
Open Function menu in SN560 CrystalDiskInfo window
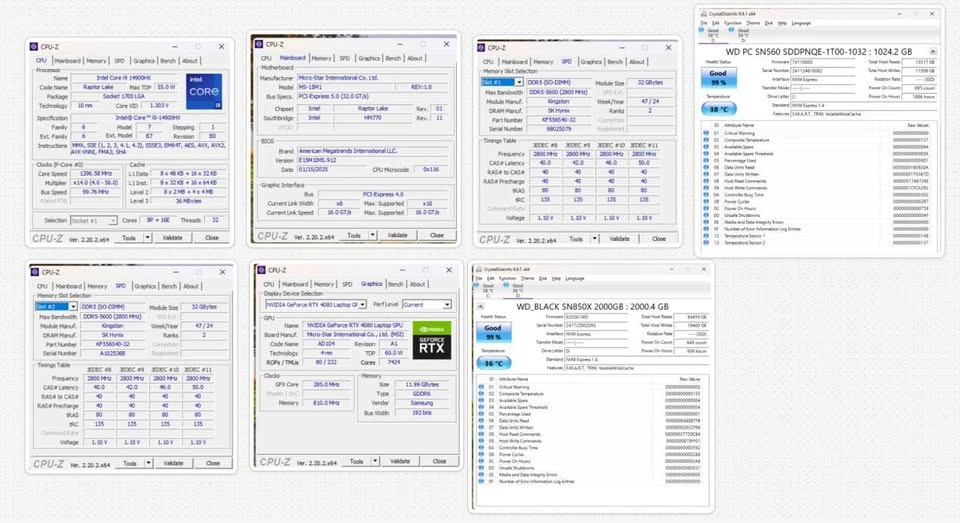pos(733,23)
